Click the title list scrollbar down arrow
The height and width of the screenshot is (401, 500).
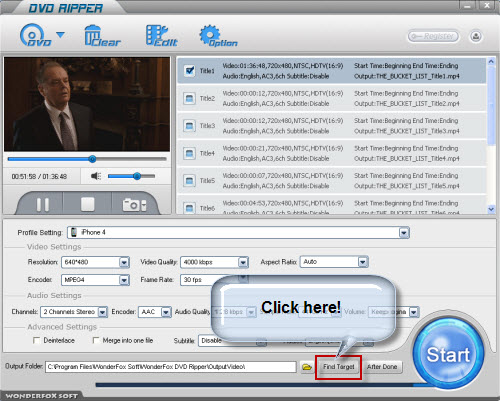[491, 209]
